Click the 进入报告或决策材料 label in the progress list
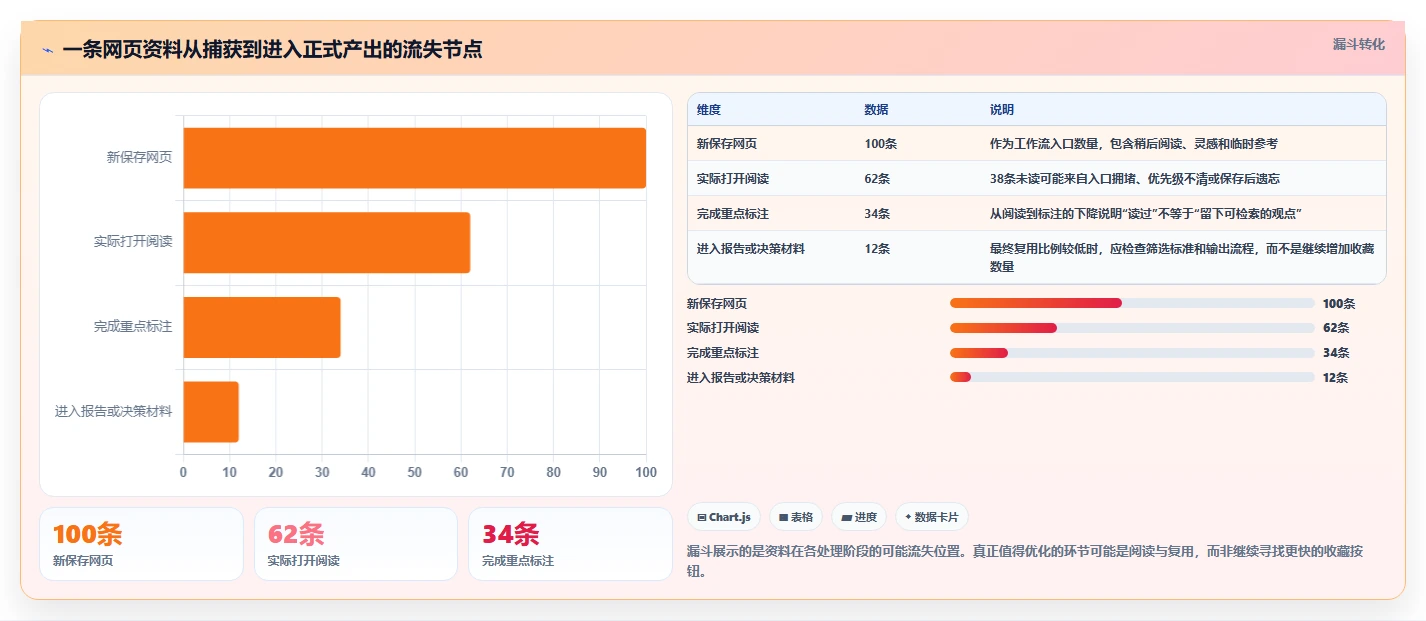Viewport: 1426px width, 621px height. (x=741, y=378)
